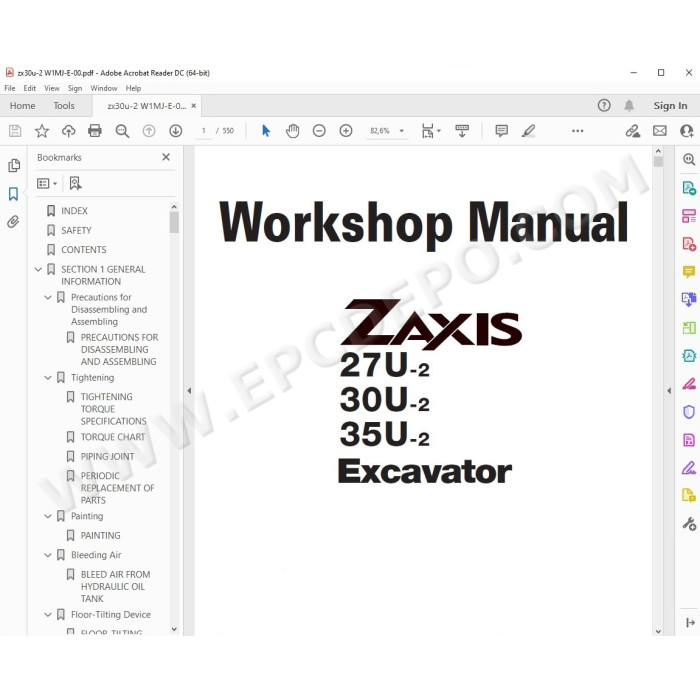Send file by email envelope icon
Screen dimensions: 700x700
coord(660,131)
